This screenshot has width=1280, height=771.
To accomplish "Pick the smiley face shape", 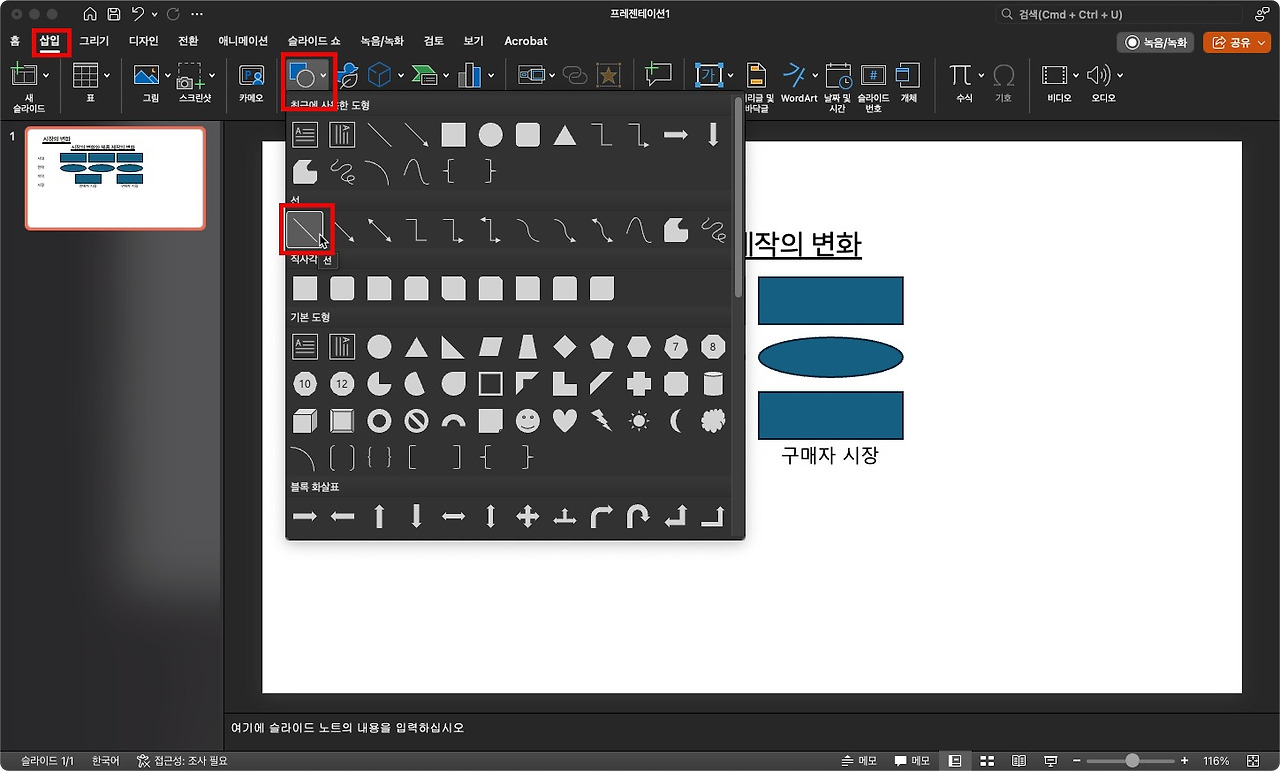I will coord(528,421).
